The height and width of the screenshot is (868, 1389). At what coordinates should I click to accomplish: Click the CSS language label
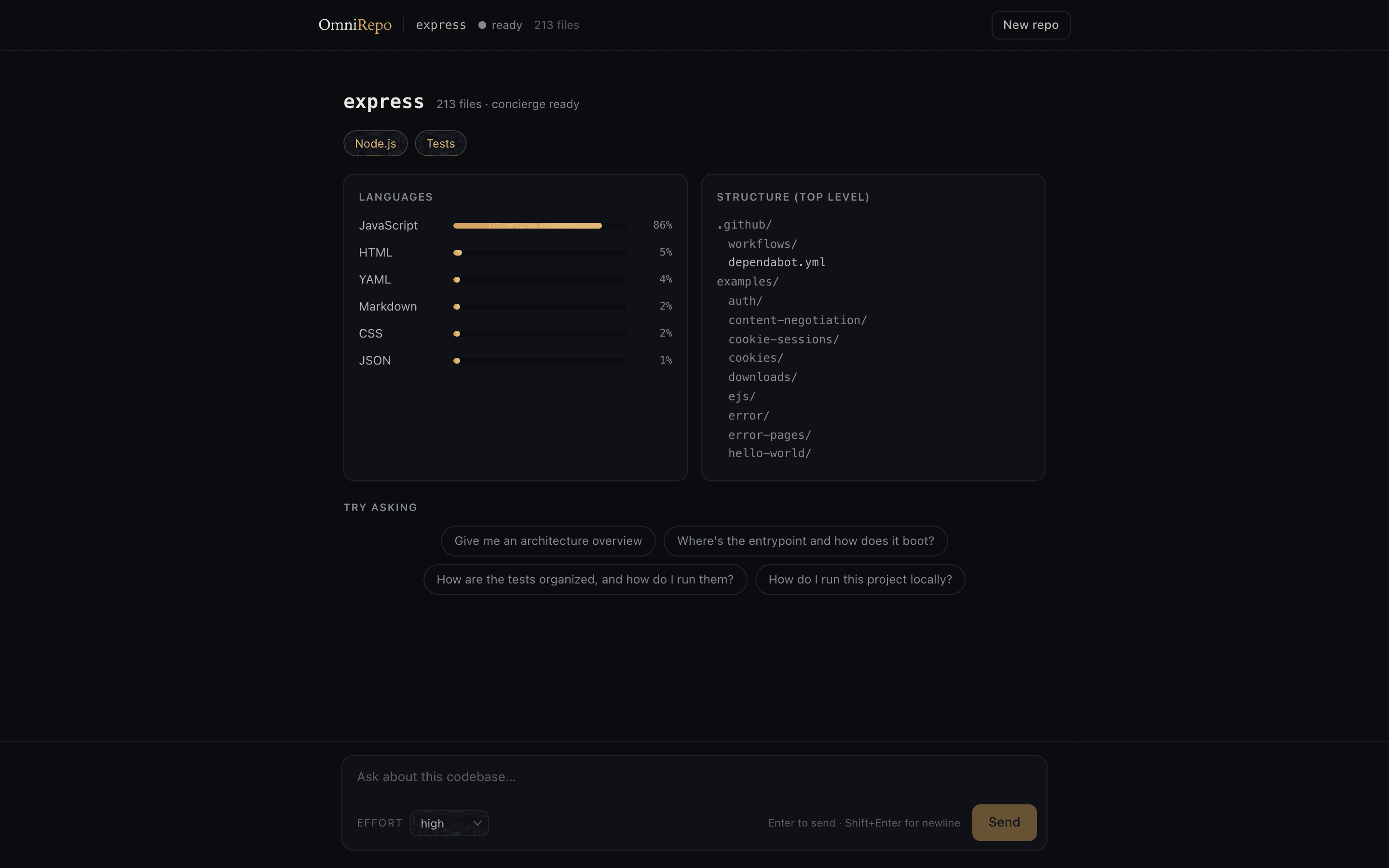tap(371, 334)
